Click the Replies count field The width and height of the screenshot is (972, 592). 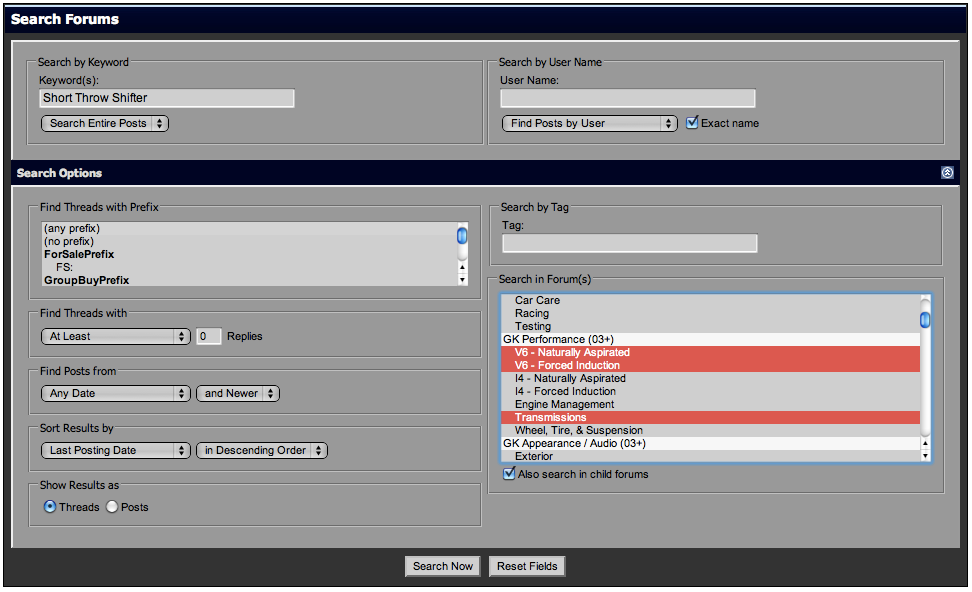209,336
